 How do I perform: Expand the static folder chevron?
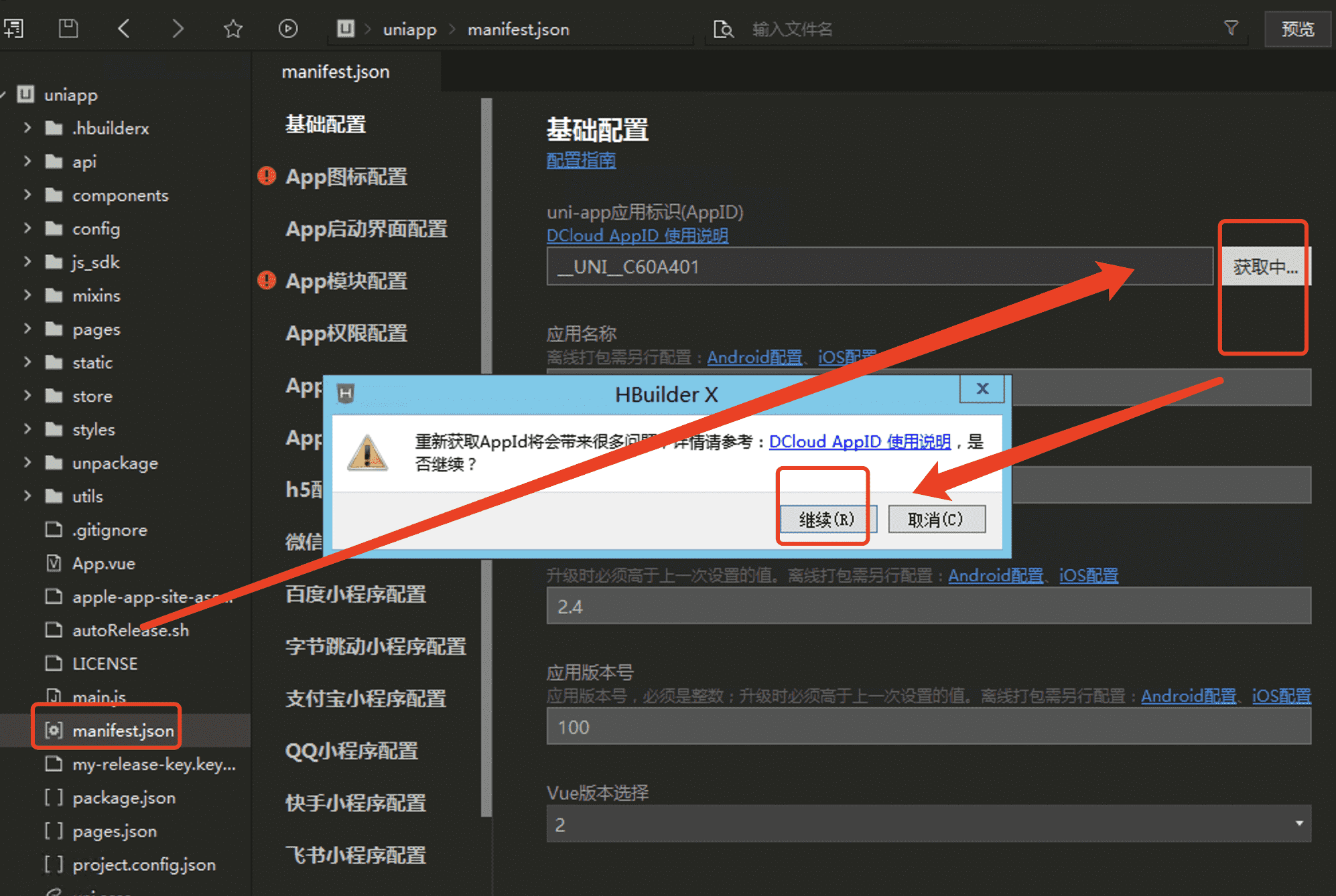pyautogui.click(x=27, y=362)
